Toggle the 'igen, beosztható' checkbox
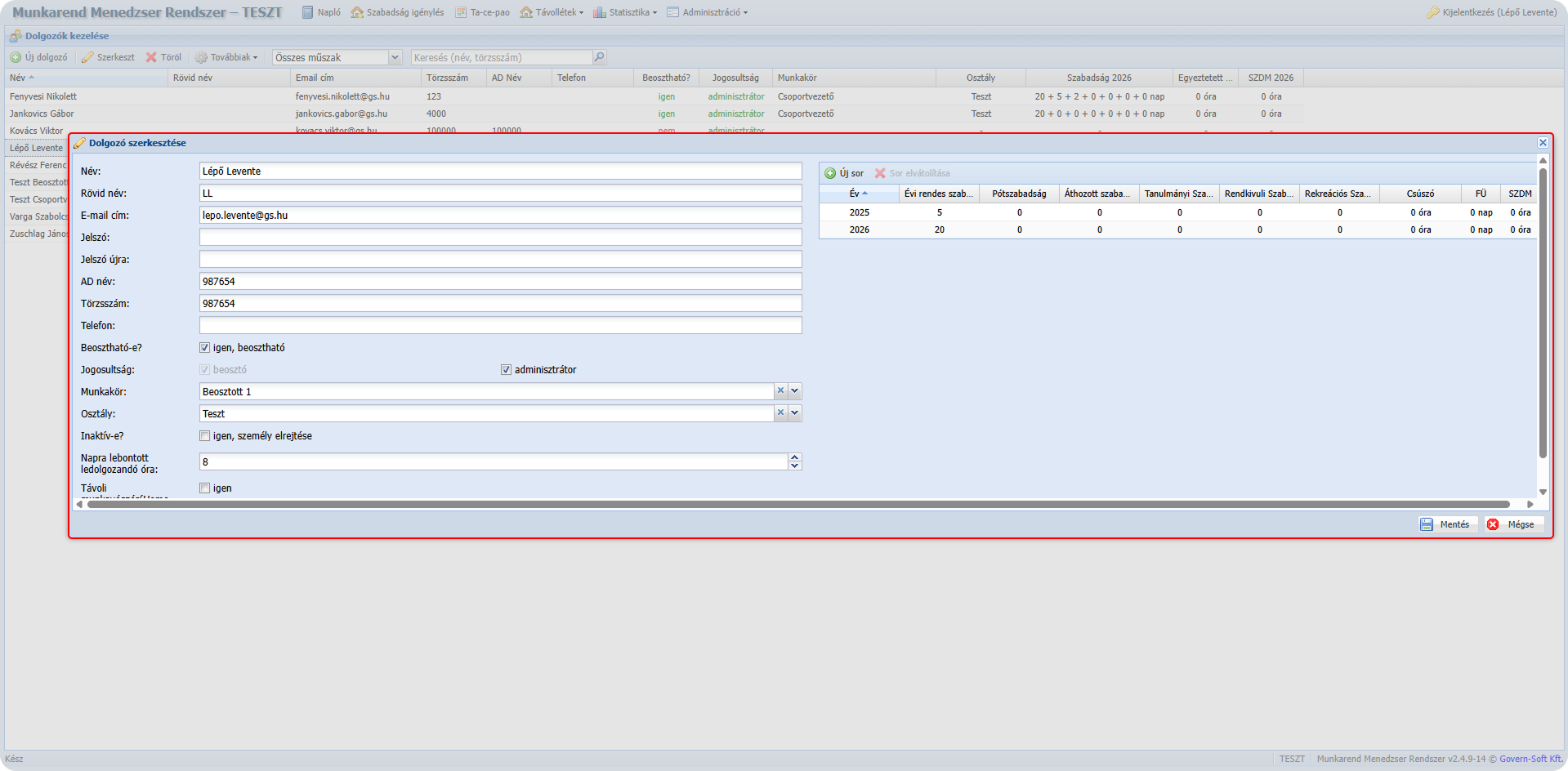Screen dimensions: 1568x771 [x=205, y=348]
